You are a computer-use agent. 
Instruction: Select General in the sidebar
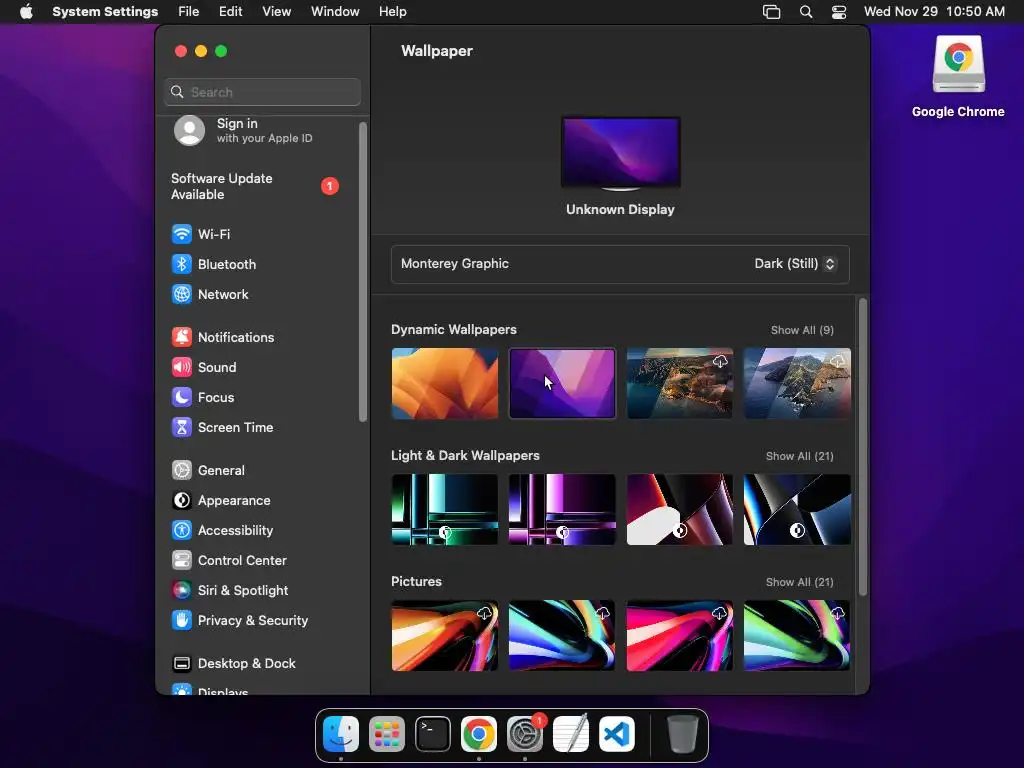tap(208, 470)
